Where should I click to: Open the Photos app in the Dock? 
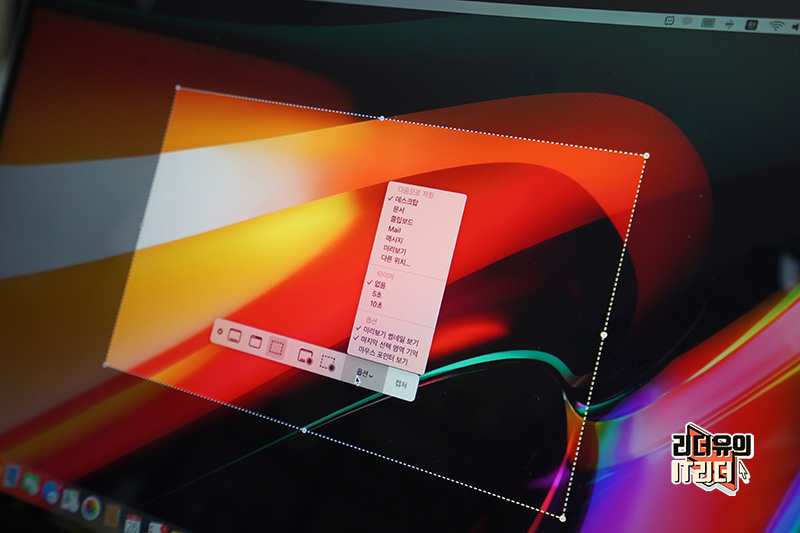click(91, 507)
